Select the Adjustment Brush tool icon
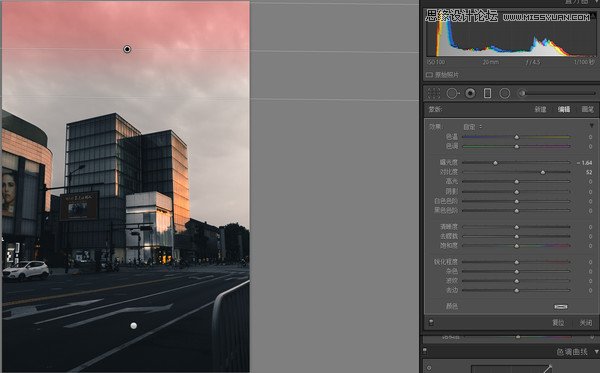Viewport: 600px width, 373px height. (522, 93)
